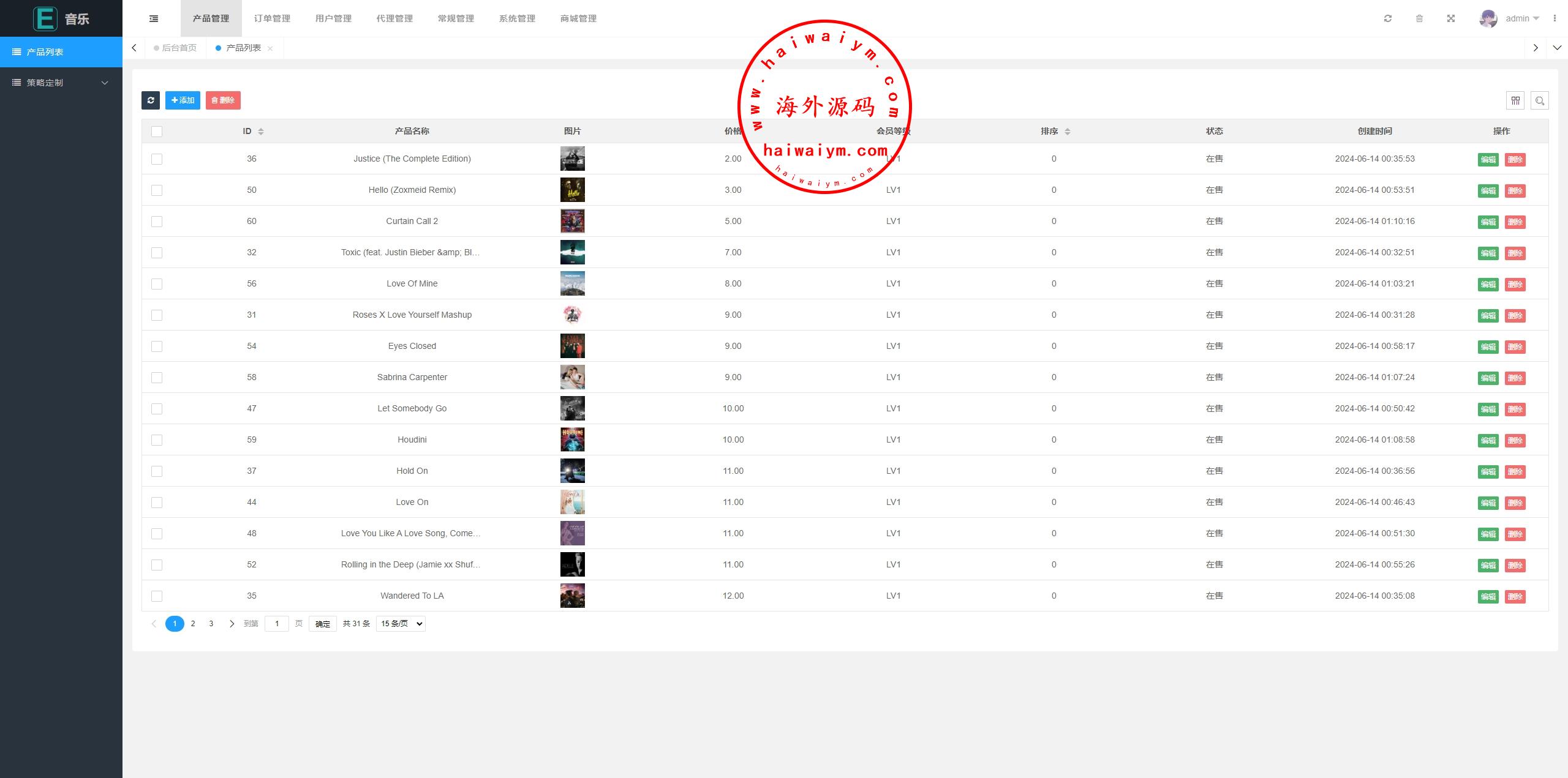Click the trash clear-cache icon in header
Viewport: 1568px width, 778px height.
[x=1419, y=18]
